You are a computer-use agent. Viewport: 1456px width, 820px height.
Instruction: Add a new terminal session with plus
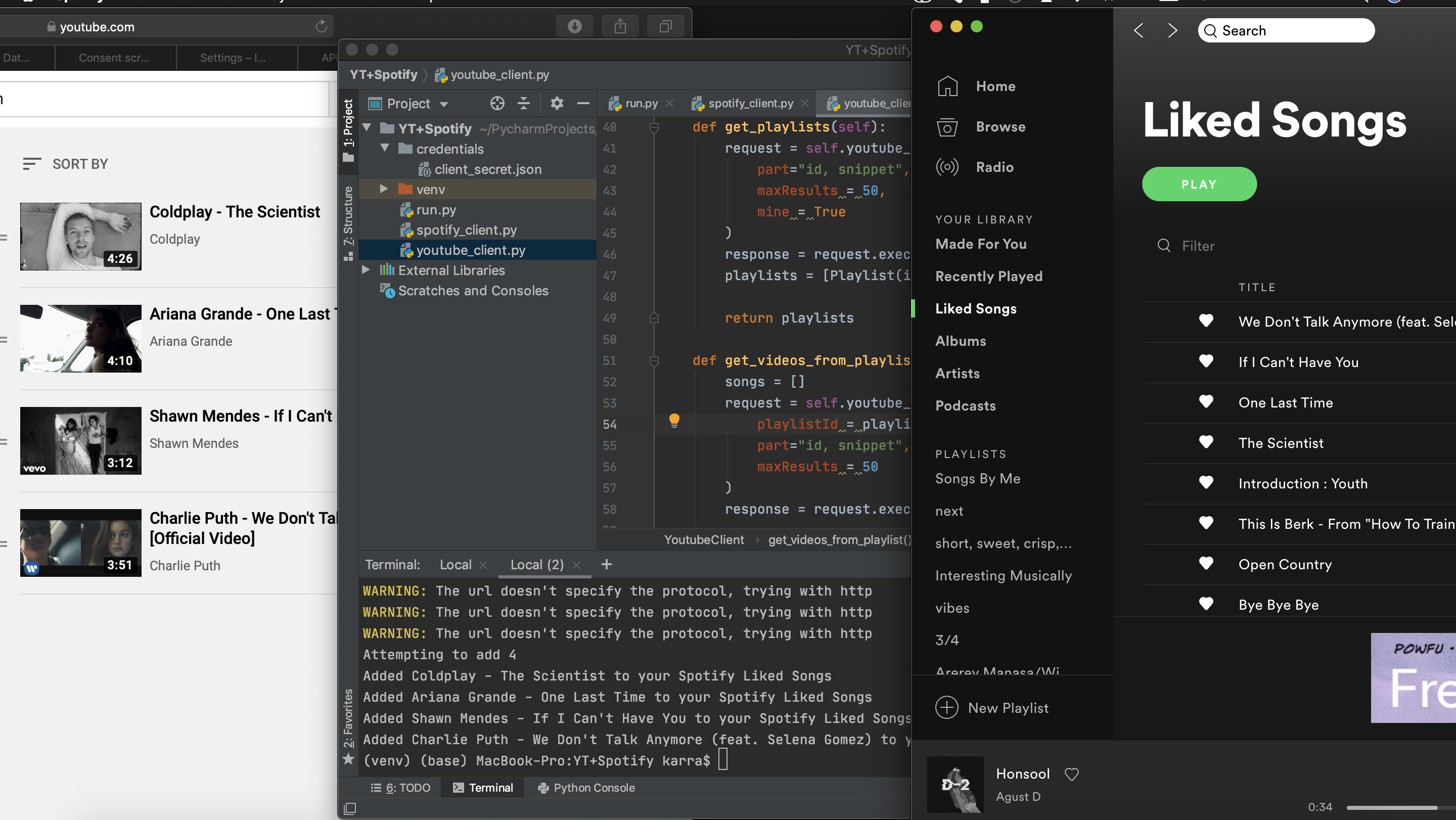607,564
